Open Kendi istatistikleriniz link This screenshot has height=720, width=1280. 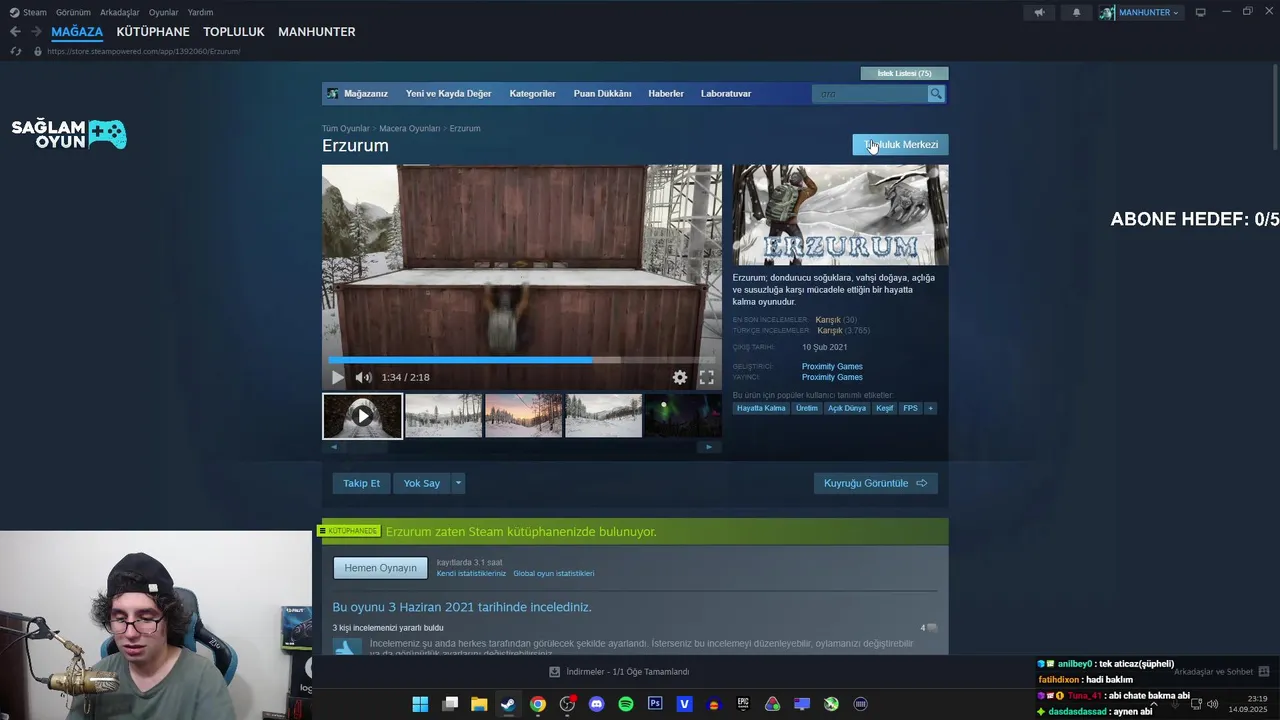click(x=471, y=574)
